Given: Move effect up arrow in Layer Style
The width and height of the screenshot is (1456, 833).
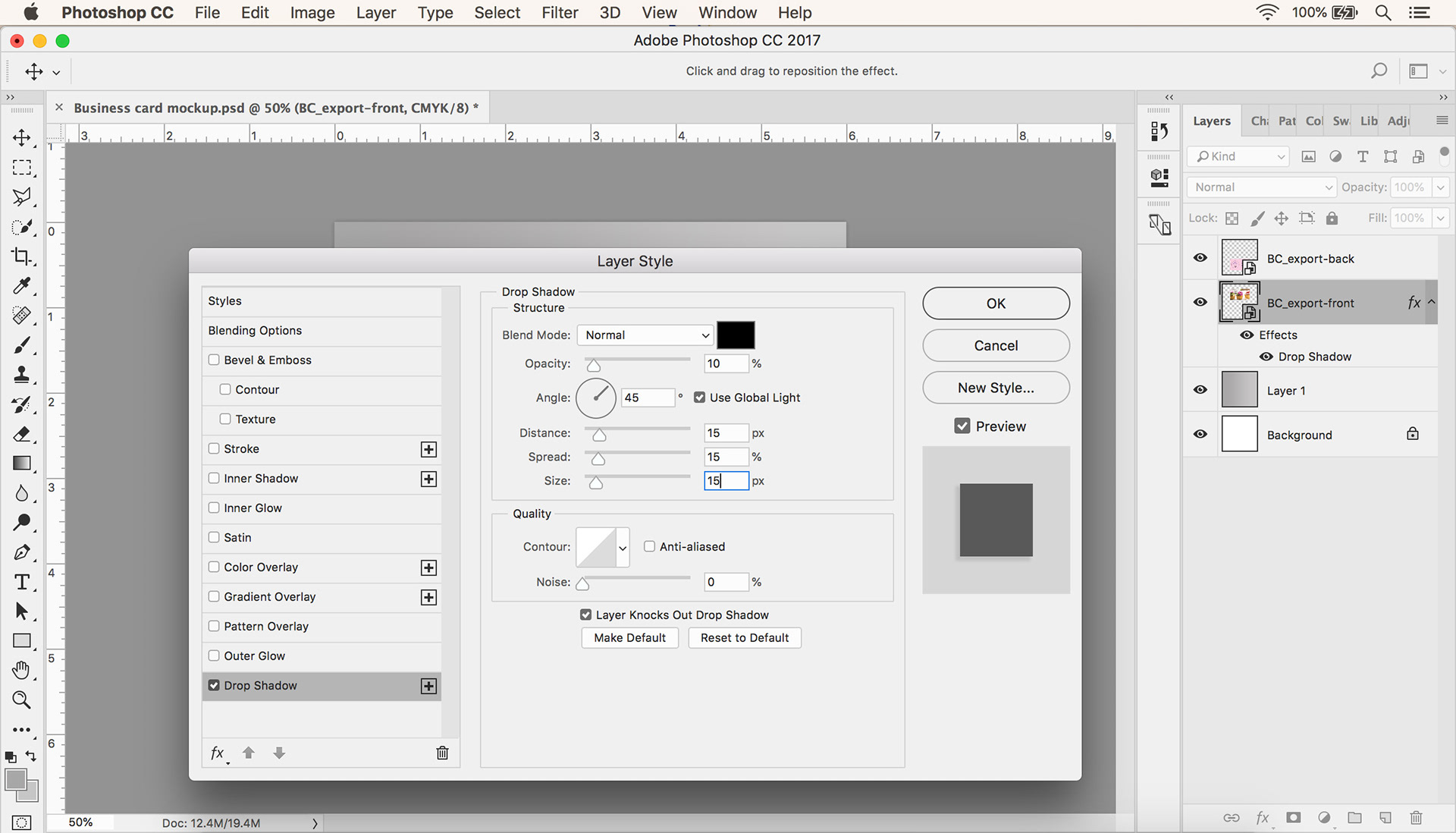Looking at the screenshot, I should coord(248,753).
